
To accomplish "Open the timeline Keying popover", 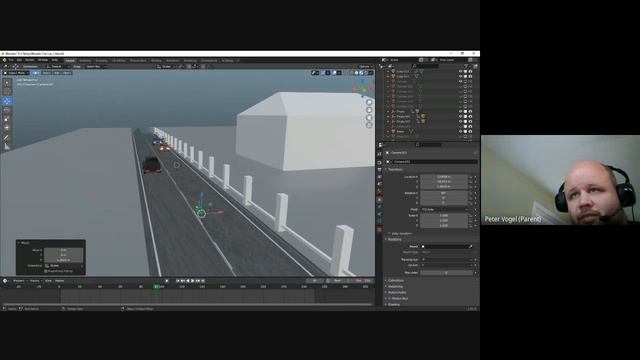I will coord(35,281).
